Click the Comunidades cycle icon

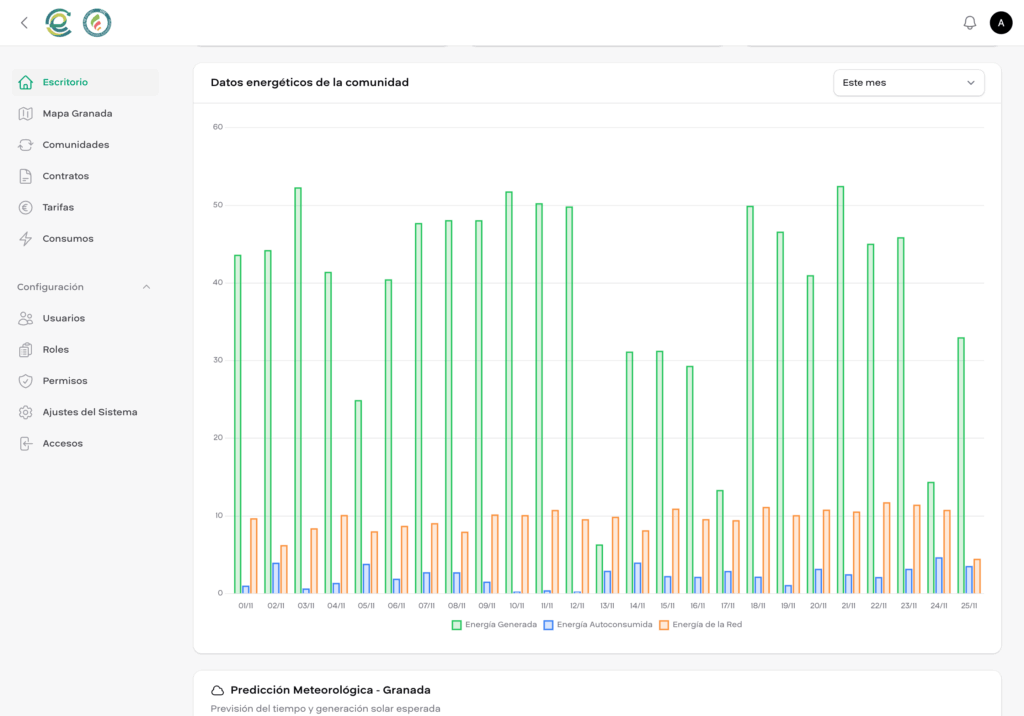(26, 145)
